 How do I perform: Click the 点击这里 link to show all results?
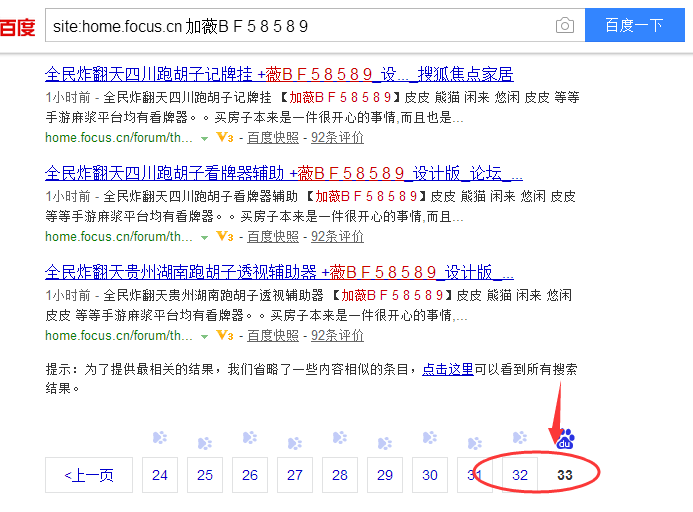point(448,369)
